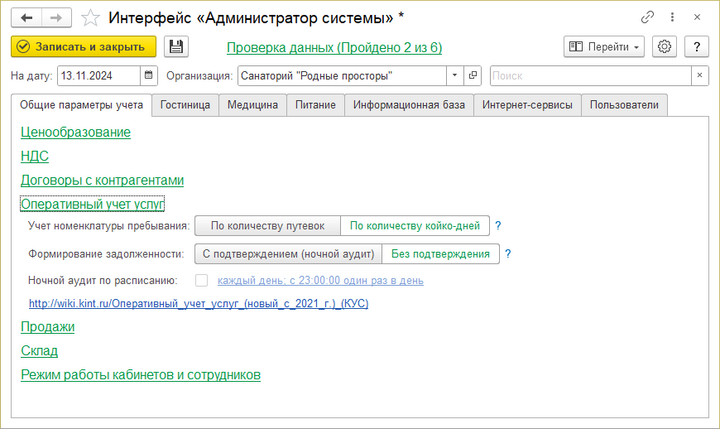This screenshot has width=720, height=429.
Task: Switch to the Гостиница tab
Action: coord(185,105)
